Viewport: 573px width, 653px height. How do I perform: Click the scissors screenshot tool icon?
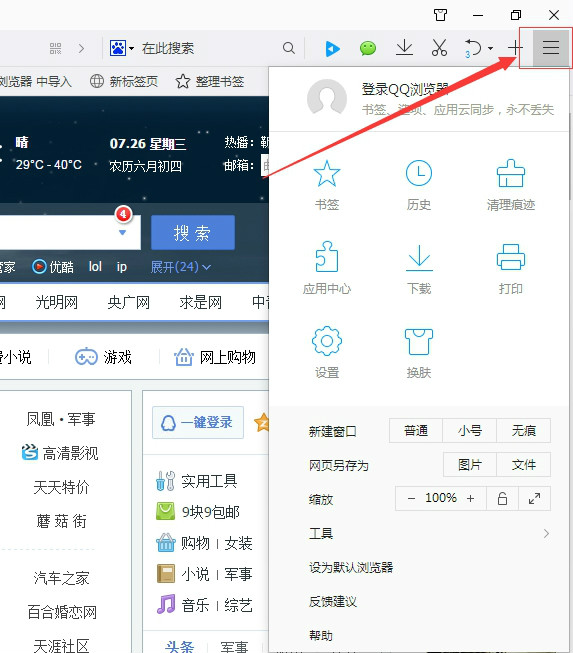click(x=439, y=47)
